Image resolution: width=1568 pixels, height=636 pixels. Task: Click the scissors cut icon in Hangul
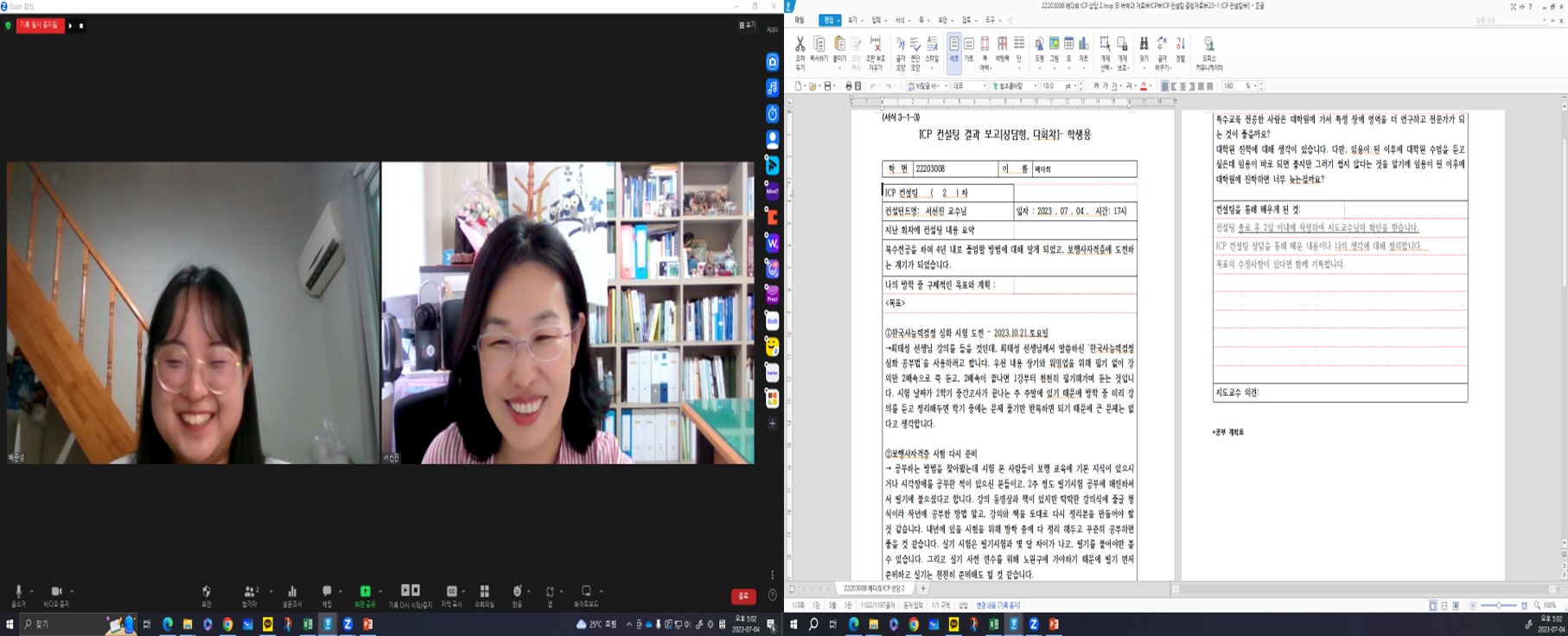point(800,44)
